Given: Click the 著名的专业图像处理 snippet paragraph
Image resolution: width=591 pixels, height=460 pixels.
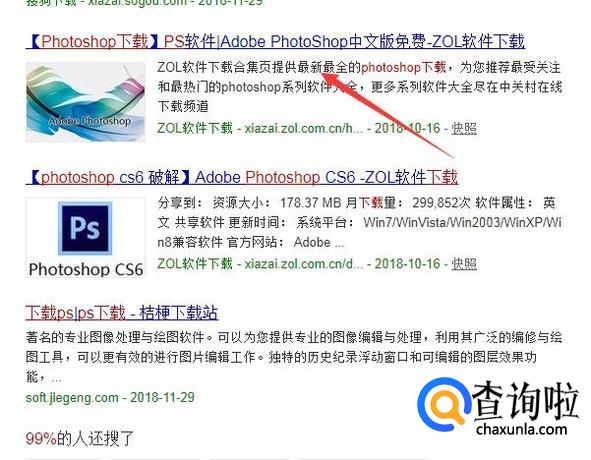Looking at the screenshot, I should (294, 356).
